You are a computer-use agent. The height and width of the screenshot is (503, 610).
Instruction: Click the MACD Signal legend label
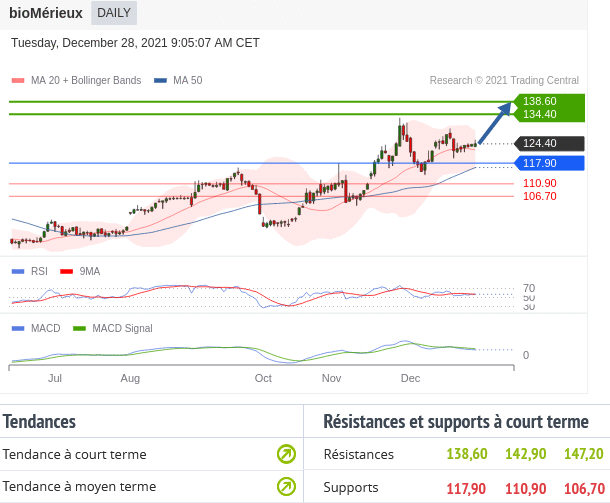click(x=122, y=329)
